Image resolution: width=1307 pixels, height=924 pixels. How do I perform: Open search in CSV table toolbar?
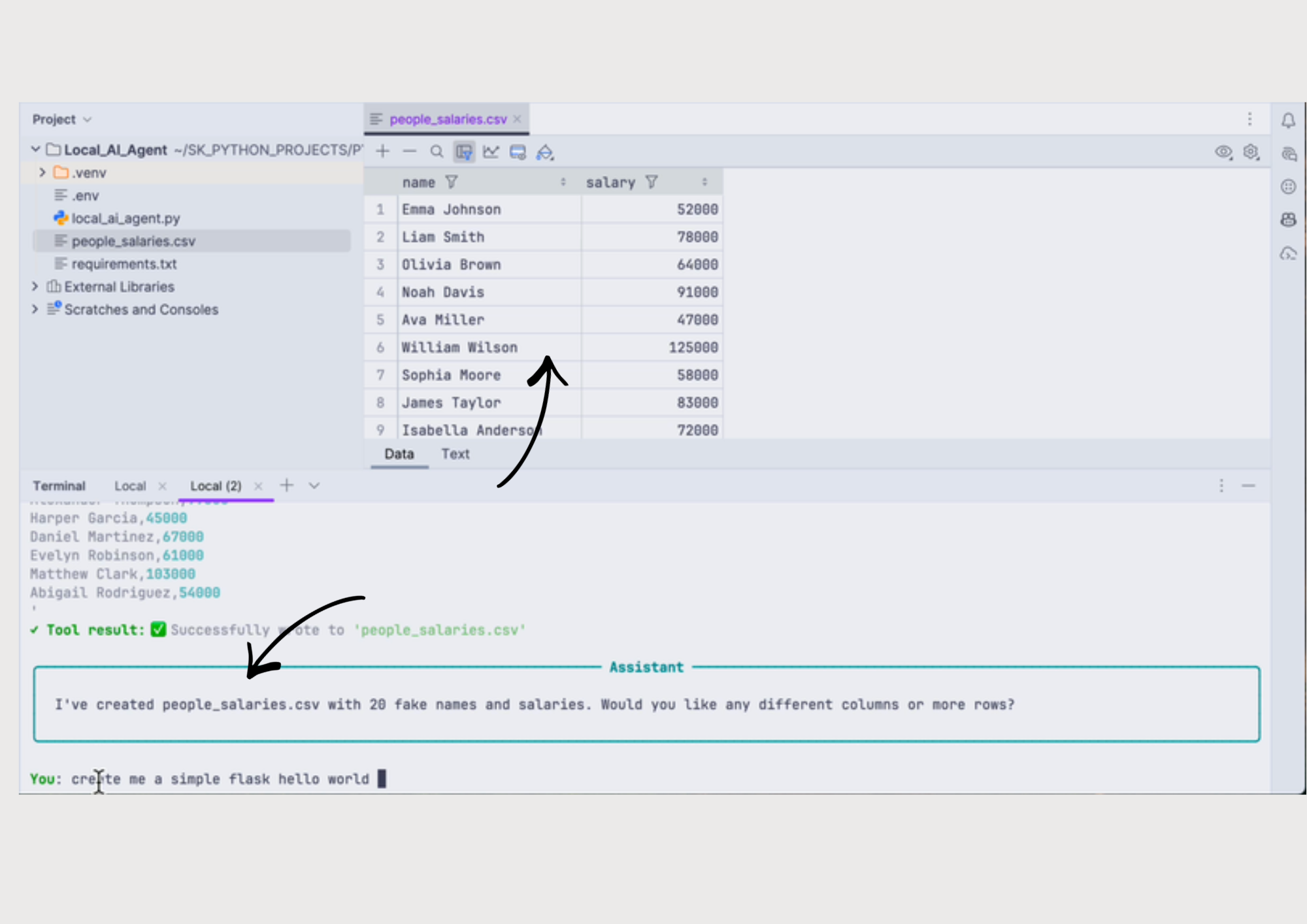(x=437, y=152)
